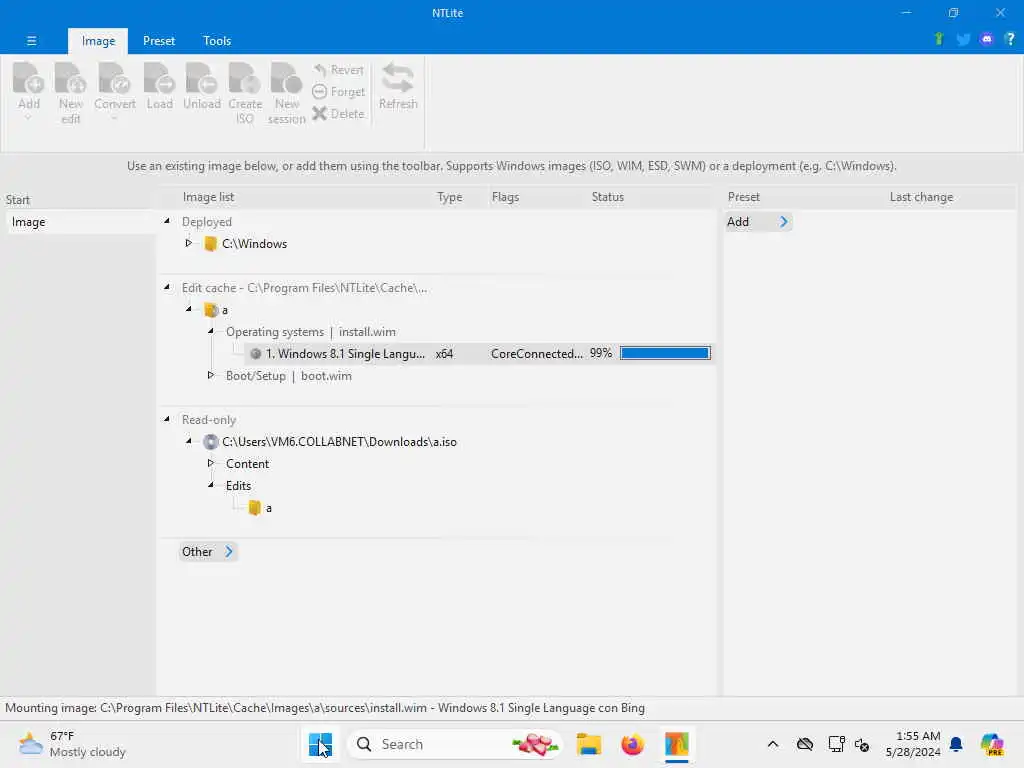The height and width of the screenshot is (768, 1024).
Task: Click the Other button
Action: click(208, 552)
